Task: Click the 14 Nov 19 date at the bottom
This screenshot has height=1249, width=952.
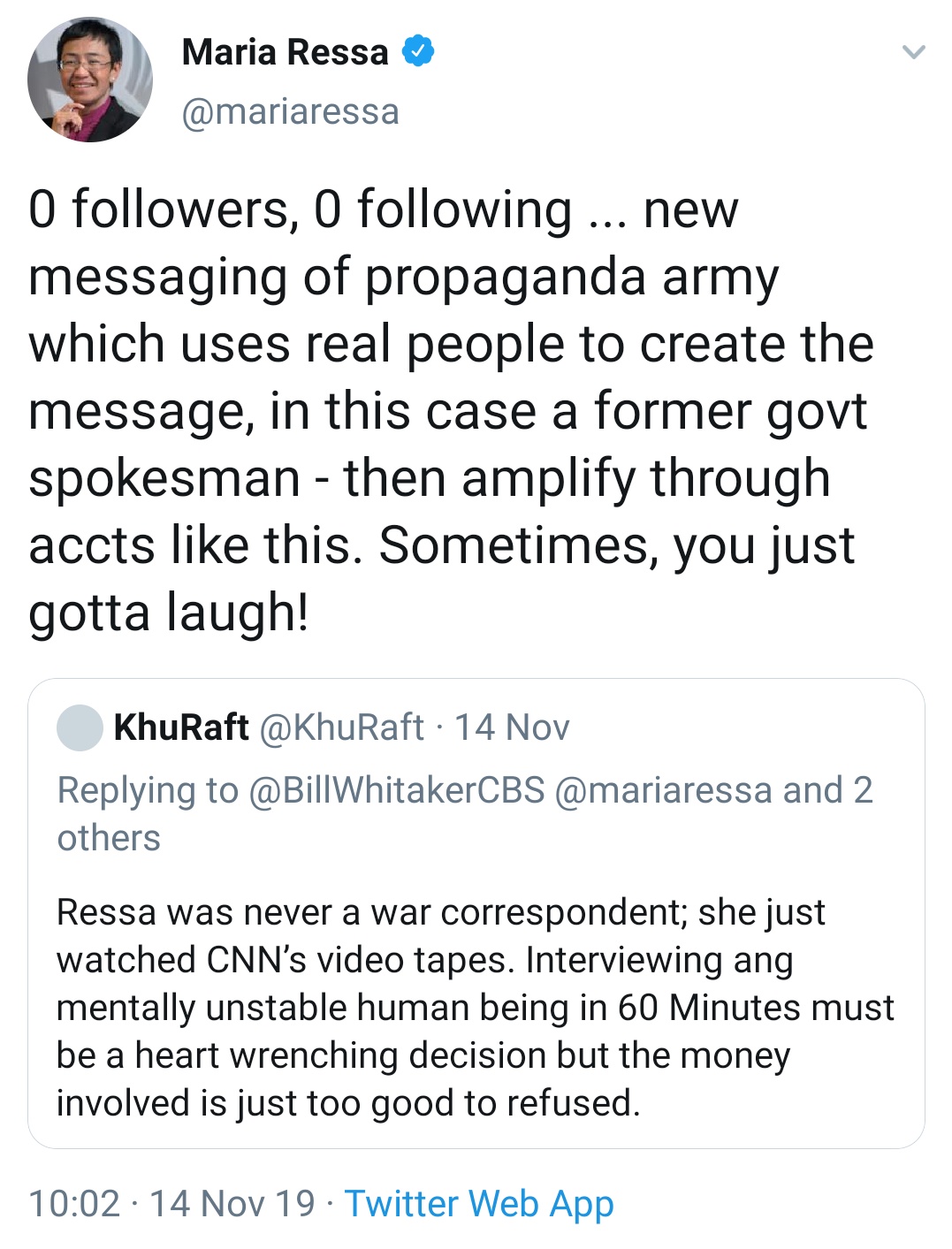Action: point(232,1204)
